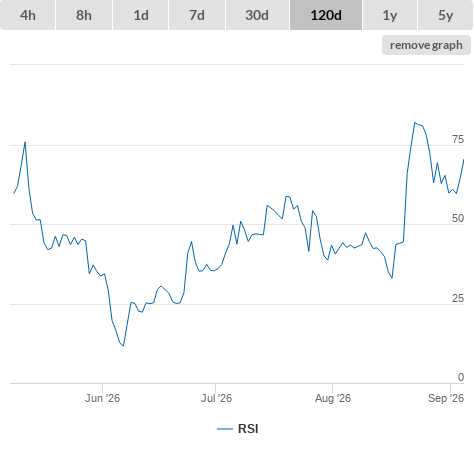Show the 1d range chart
The height and width of the screenshot is (455, 474).
tap(141, 15)
